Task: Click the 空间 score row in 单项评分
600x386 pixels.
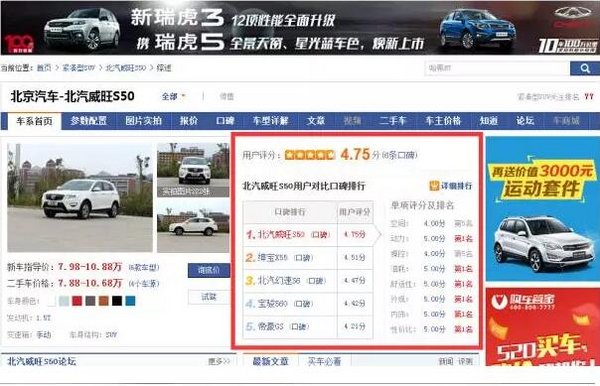Action: click(x=431, y=223)
